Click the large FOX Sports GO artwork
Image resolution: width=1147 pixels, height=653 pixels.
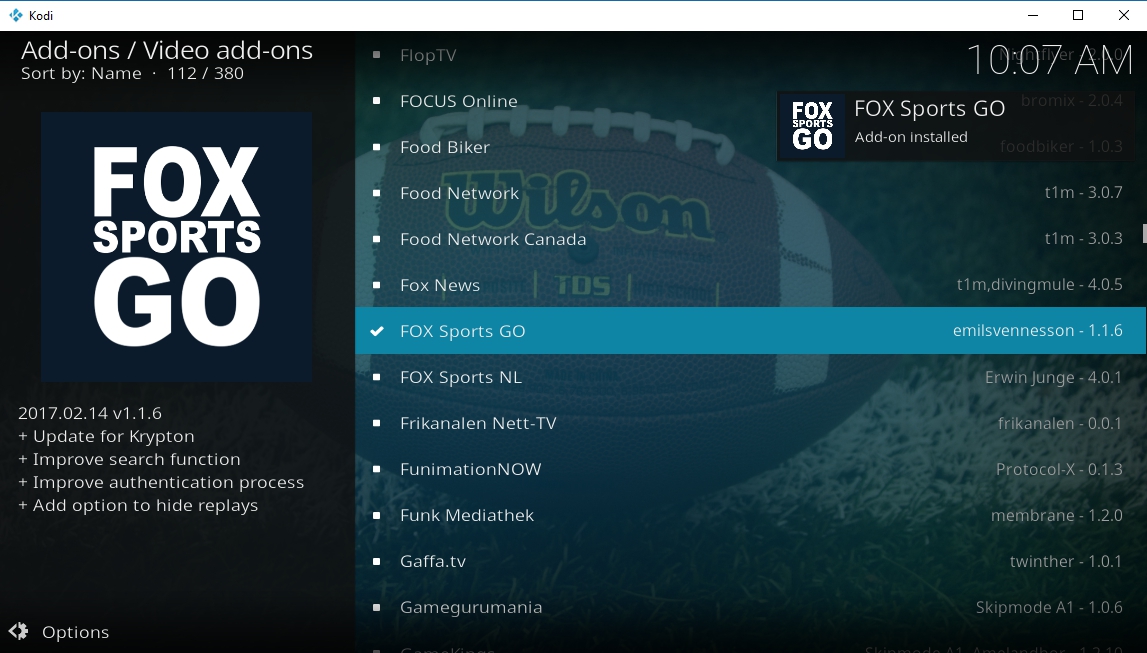click(176, 247)
